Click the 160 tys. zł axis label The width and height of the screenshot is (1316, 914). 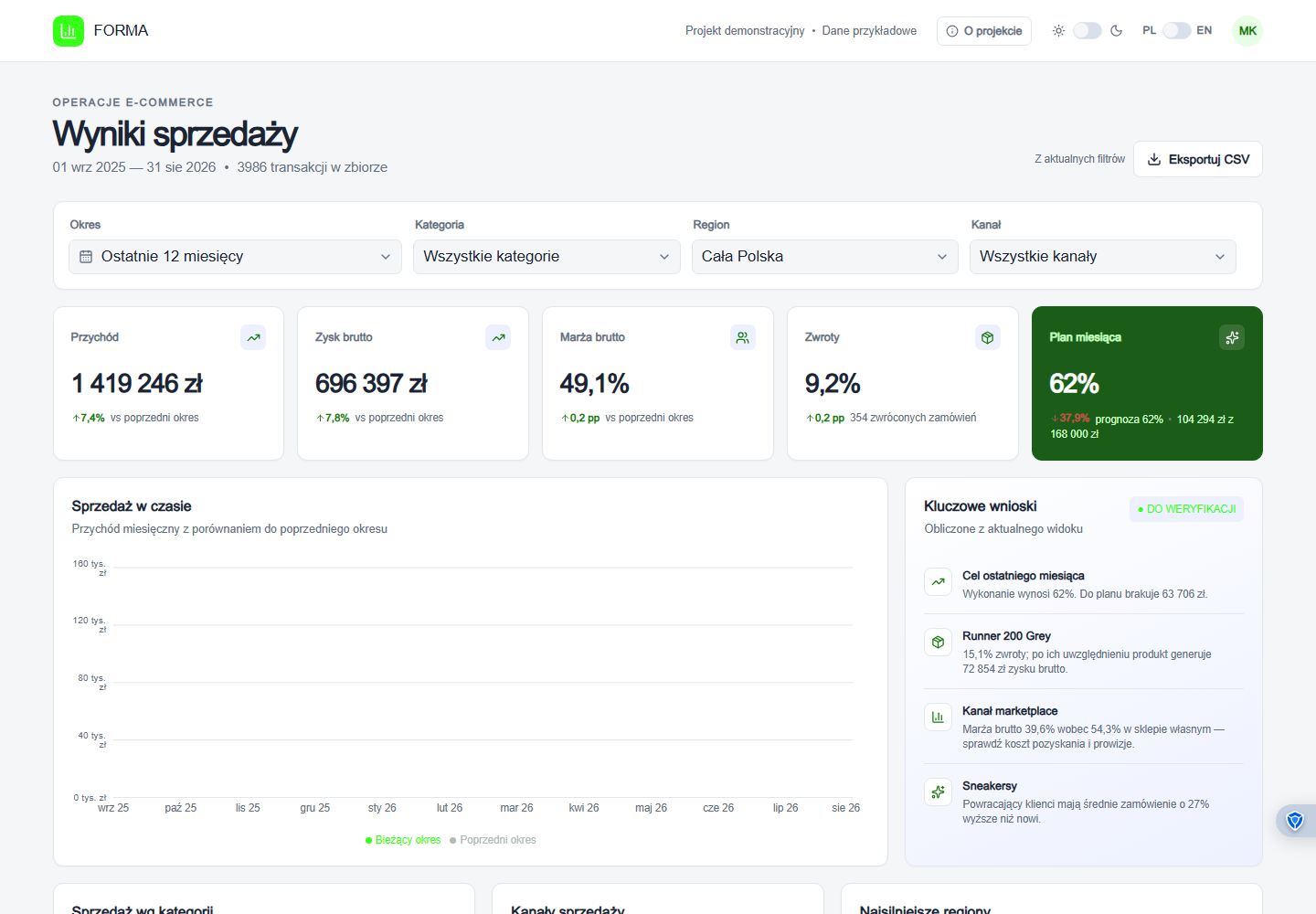tap(90, 568)
